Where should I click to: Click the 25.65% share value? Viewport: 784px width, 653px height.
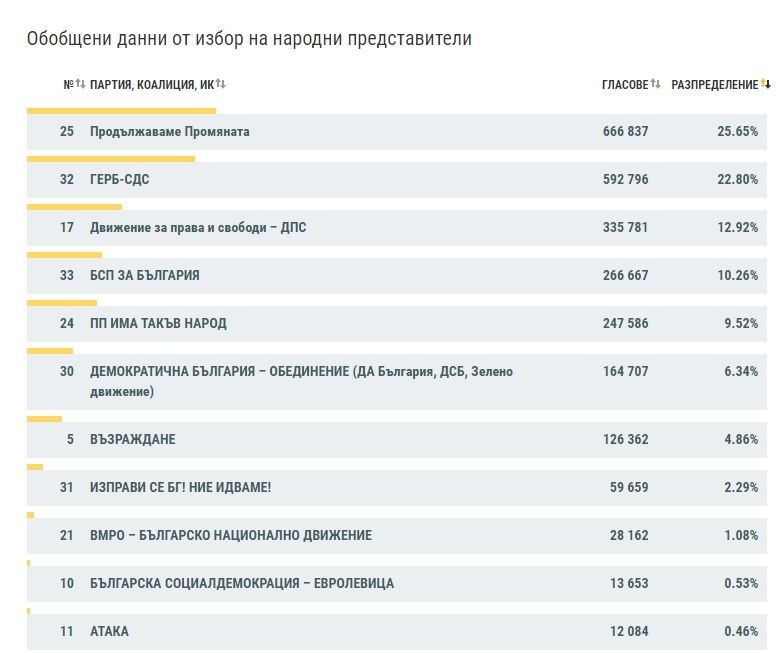(738, 132)
